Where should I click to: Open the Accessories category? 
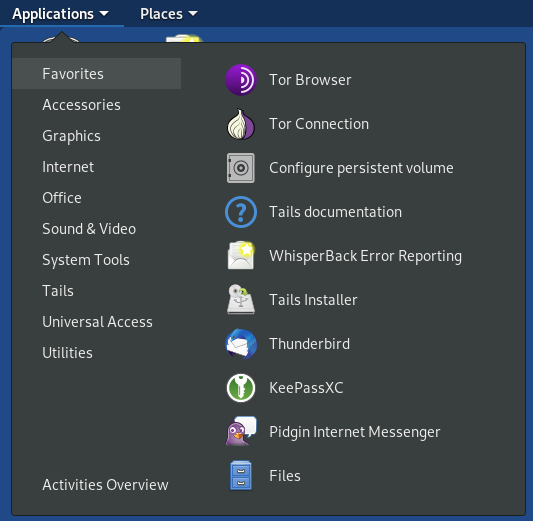click(97, 105)
